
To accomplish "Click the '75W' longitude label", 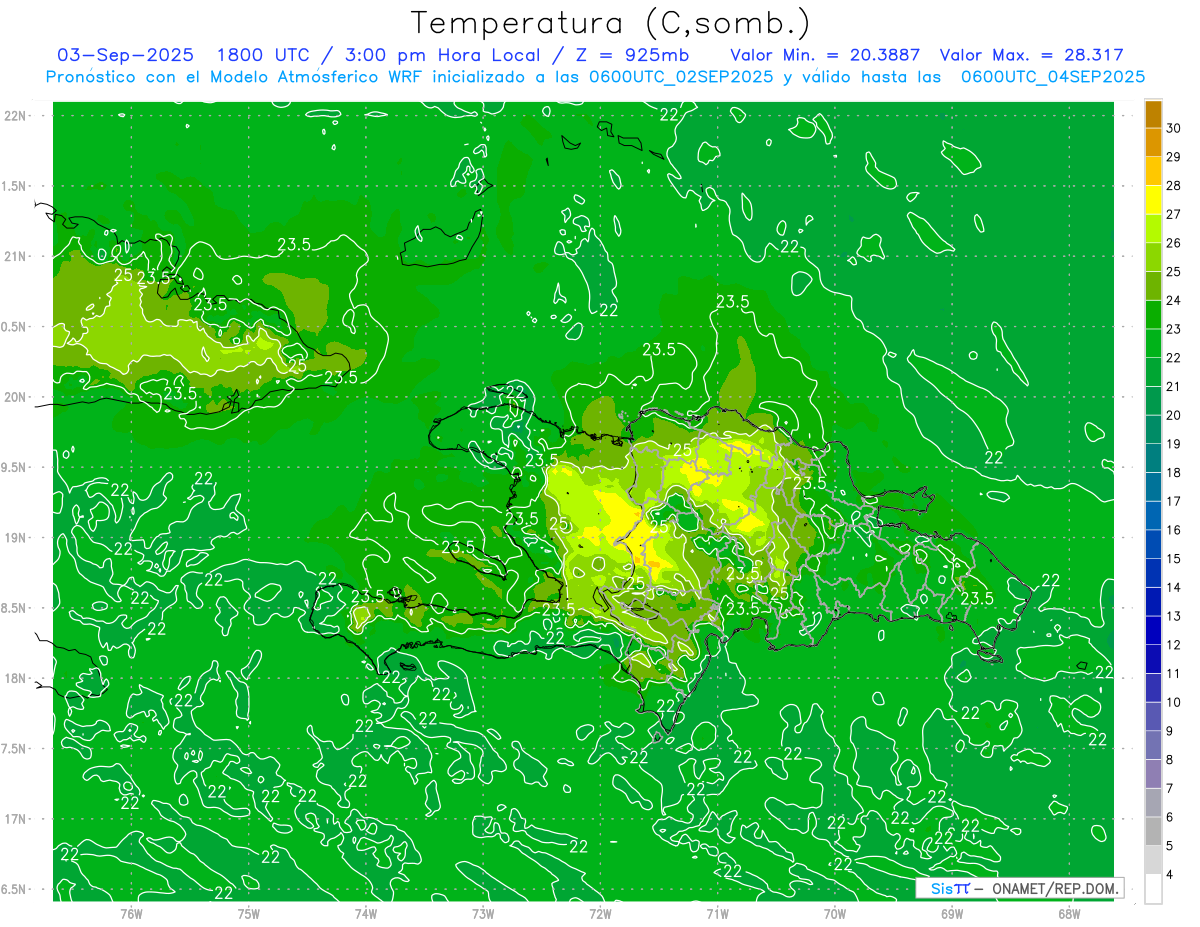I will [249, 913].
